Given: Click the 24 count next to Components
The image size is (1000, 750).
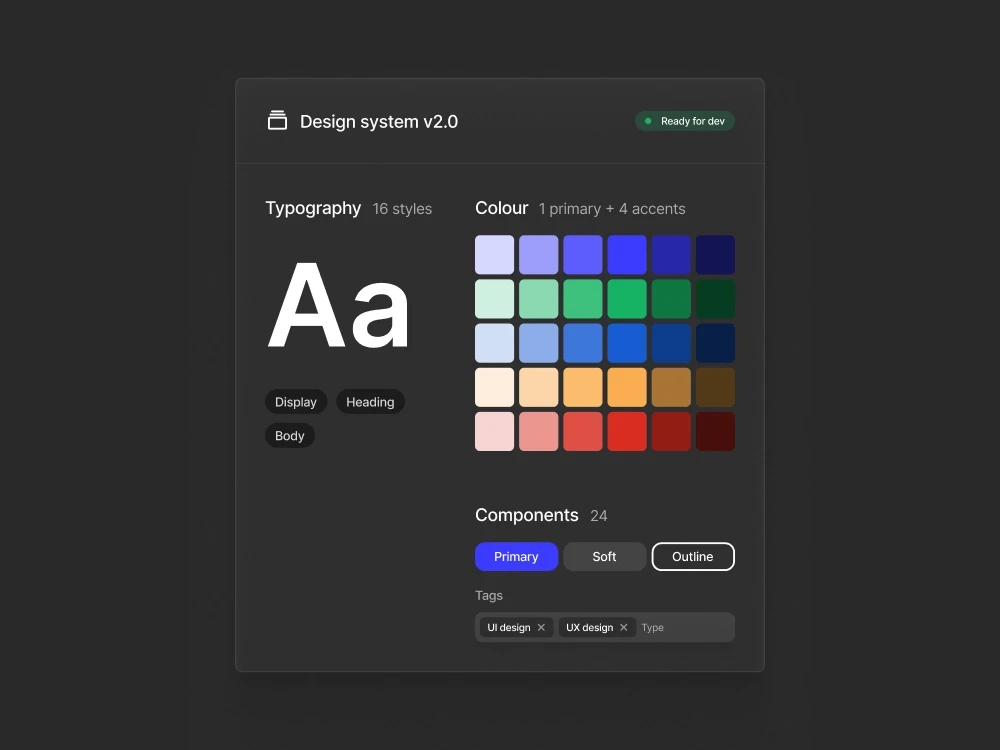Looking at the screenshot, I should [x=599, y=516].
